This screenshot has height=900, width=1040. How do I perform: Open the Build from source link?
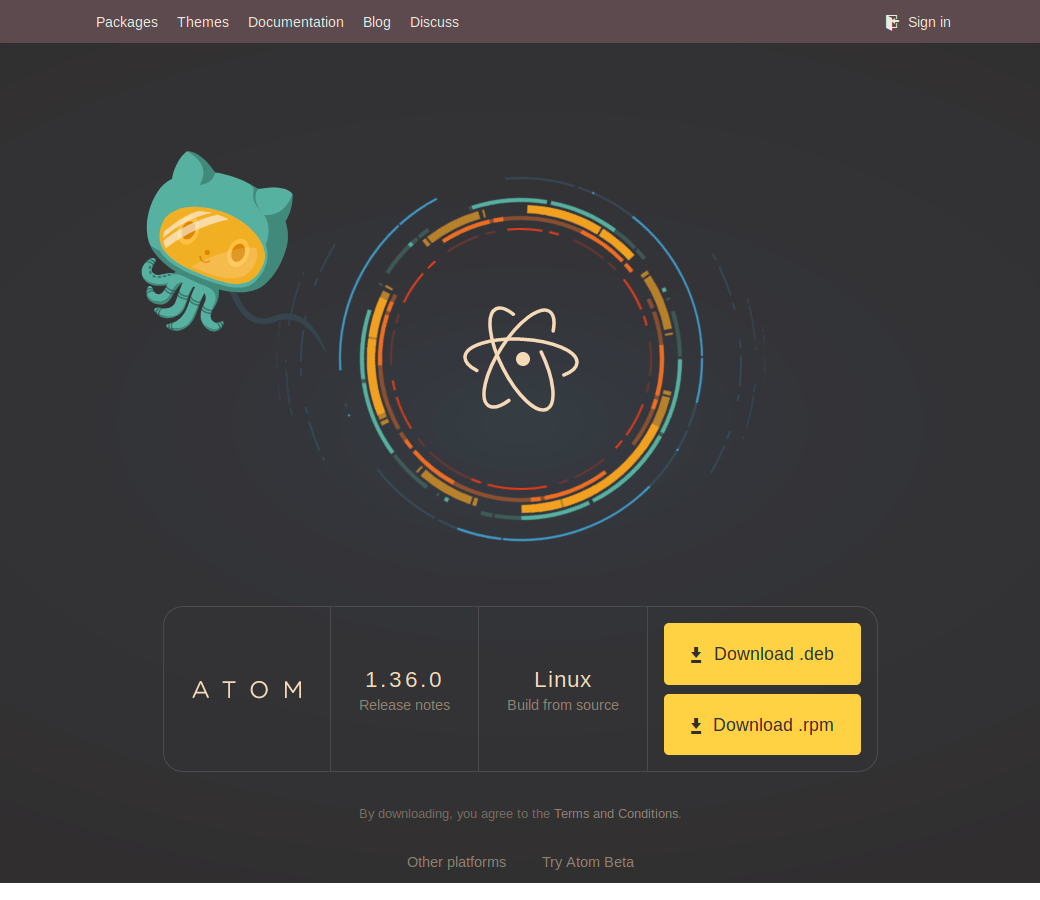[563, 705]
